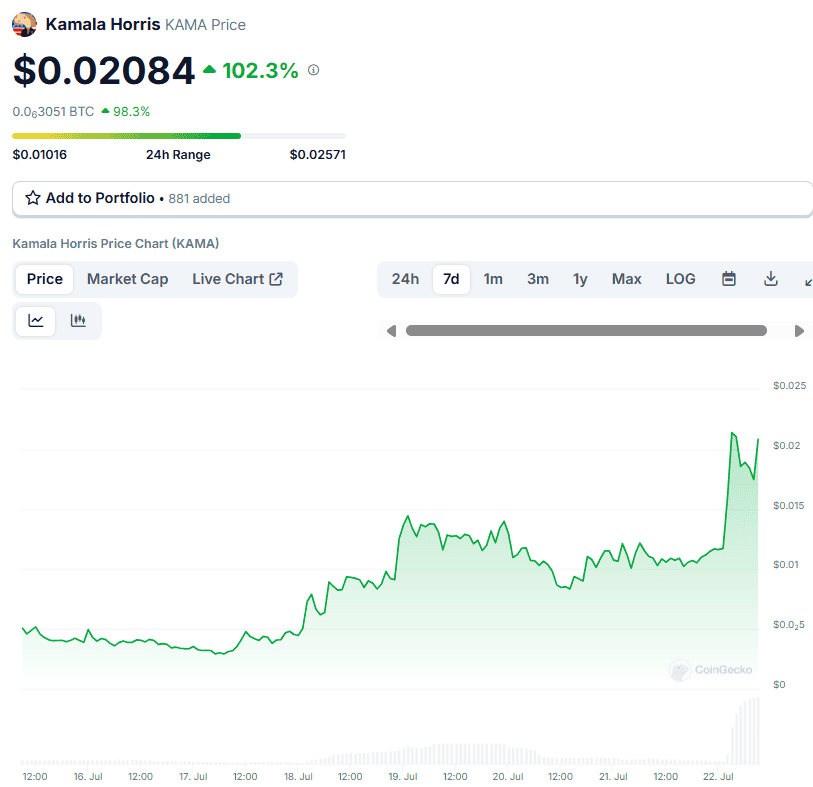
Task: Click the 16. Jul x-axis label
Action: 88,776
